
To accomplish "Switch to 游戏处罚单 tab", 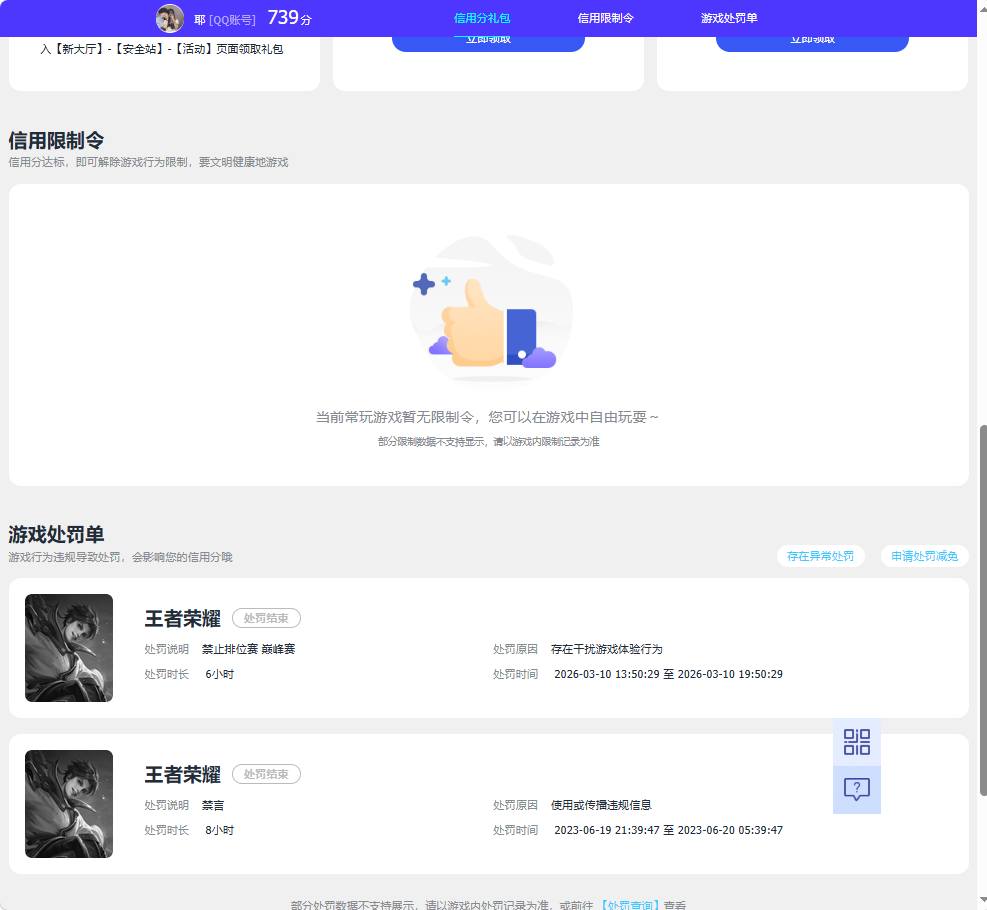I will 729,18.
